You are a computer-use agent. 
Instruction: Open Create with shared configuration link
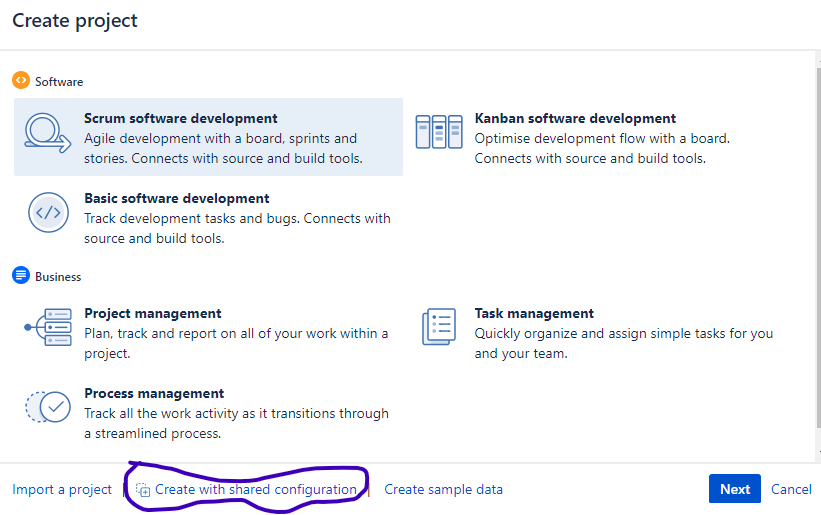tap(256, 489)
